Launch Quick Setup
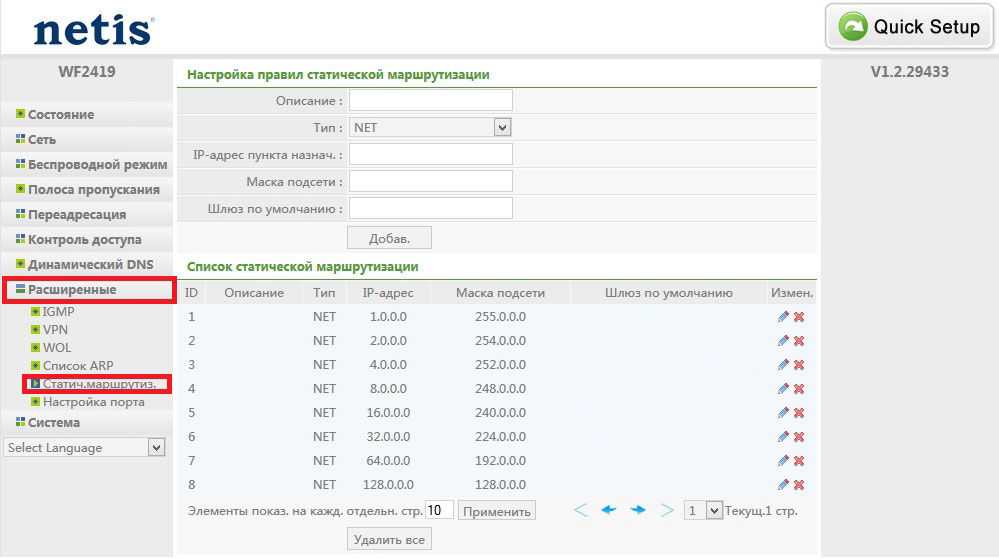This screenshot has width=999, height=559. (908, 27)
